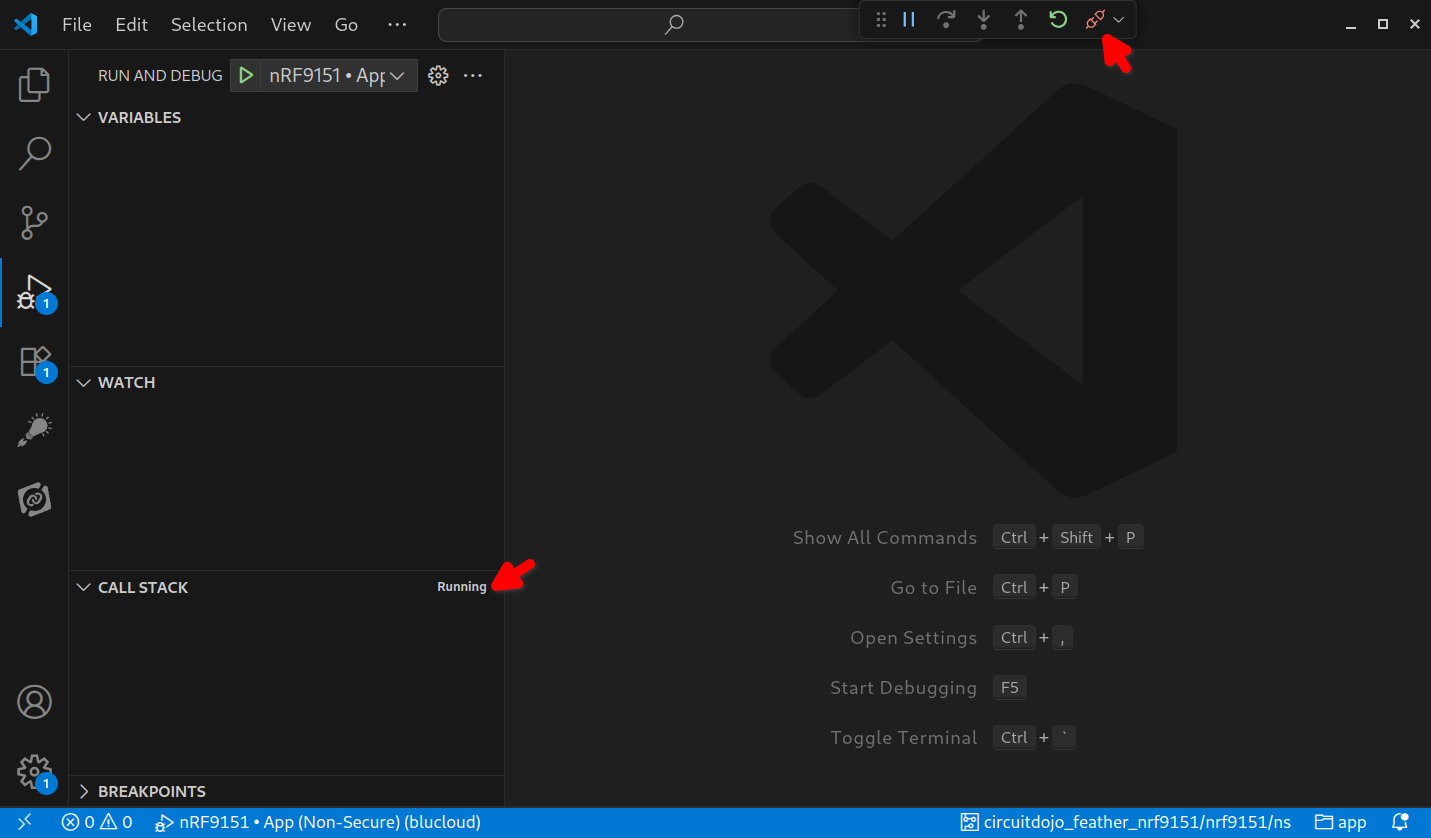
Task: Open Run and Debug more actions menu
Action: tap(473, 75)
